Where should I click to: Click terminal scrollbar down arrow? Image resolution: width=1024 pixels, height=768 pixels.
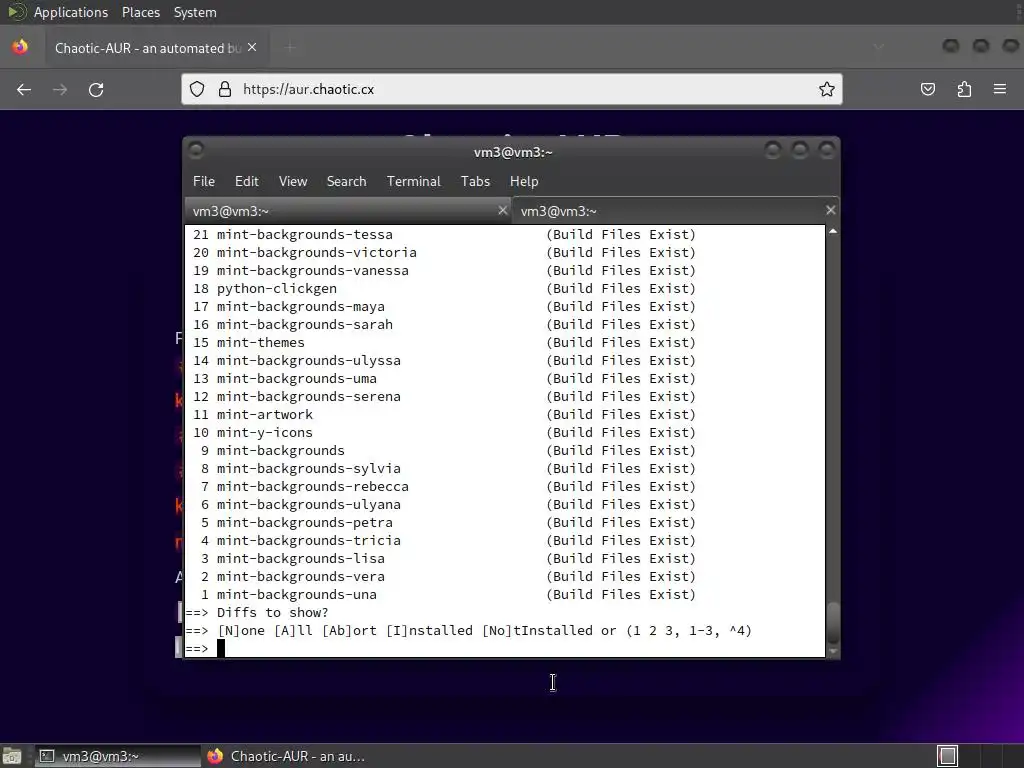[x=833, y=651]
